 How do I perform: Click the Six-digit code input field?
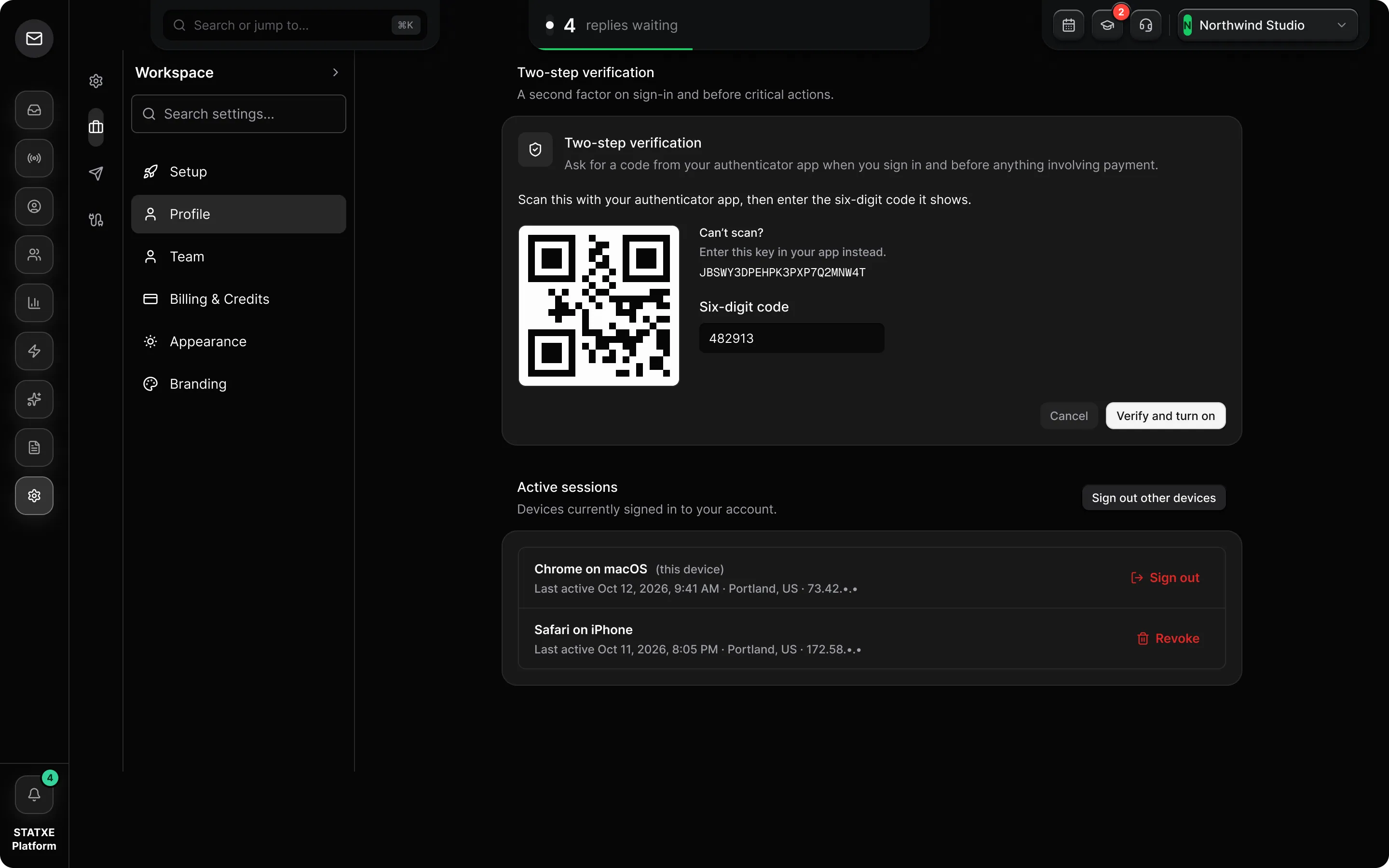point(791,338)
